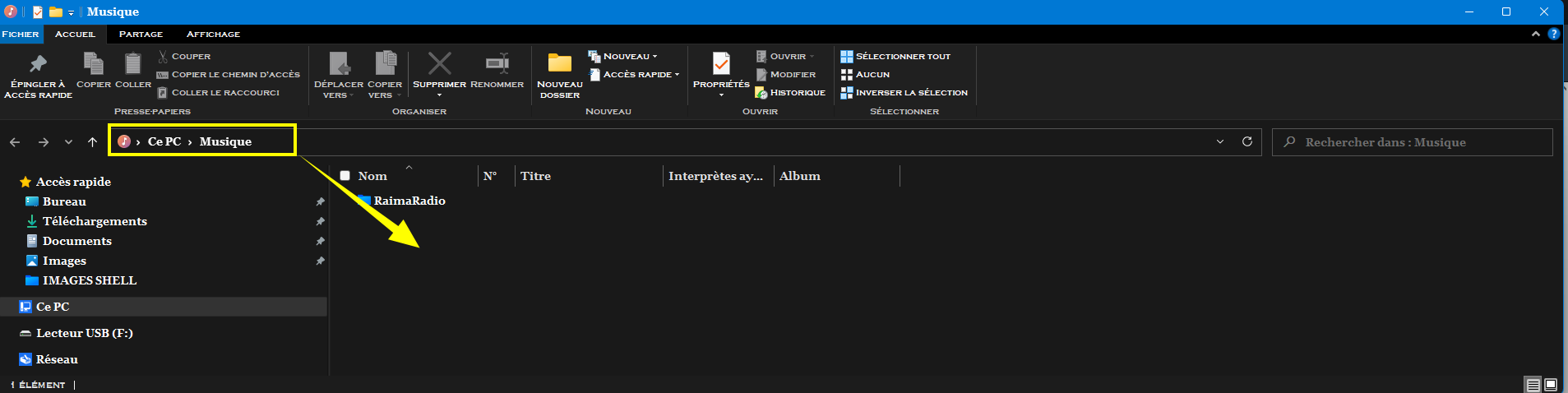Click Musique in the address breadcrumb
The image size is (1568, 393).
tap(225, 141)
